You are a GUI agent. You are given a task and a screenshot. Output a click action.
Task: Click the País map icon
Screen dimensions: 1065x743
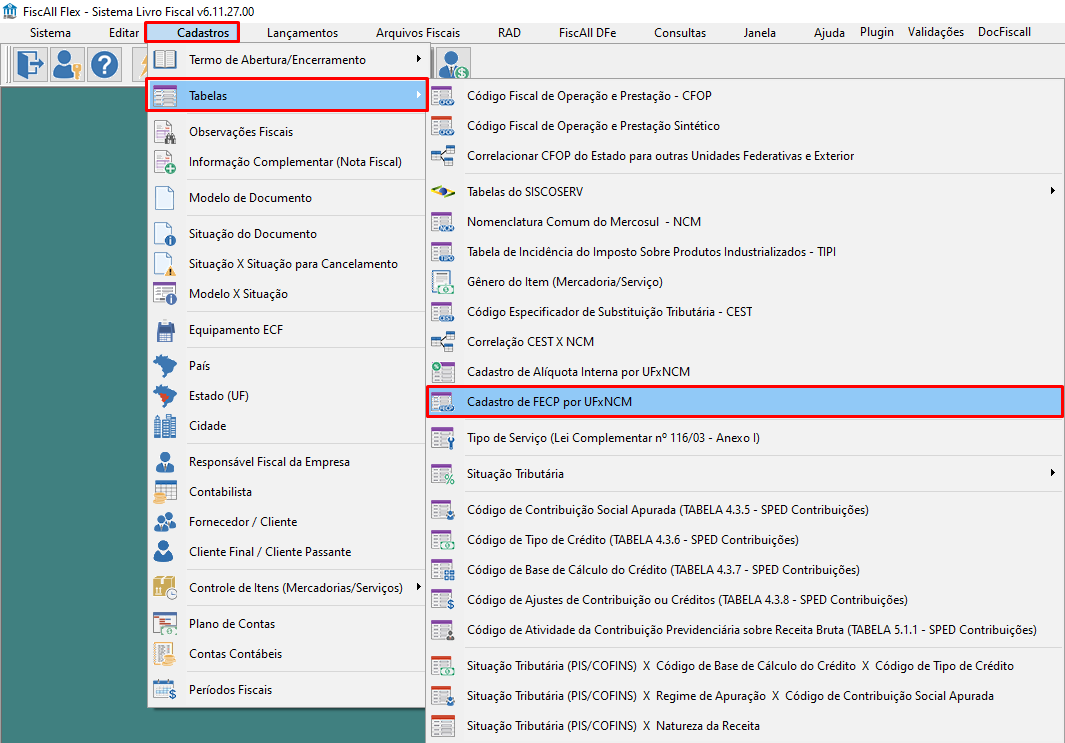point(164,365)
